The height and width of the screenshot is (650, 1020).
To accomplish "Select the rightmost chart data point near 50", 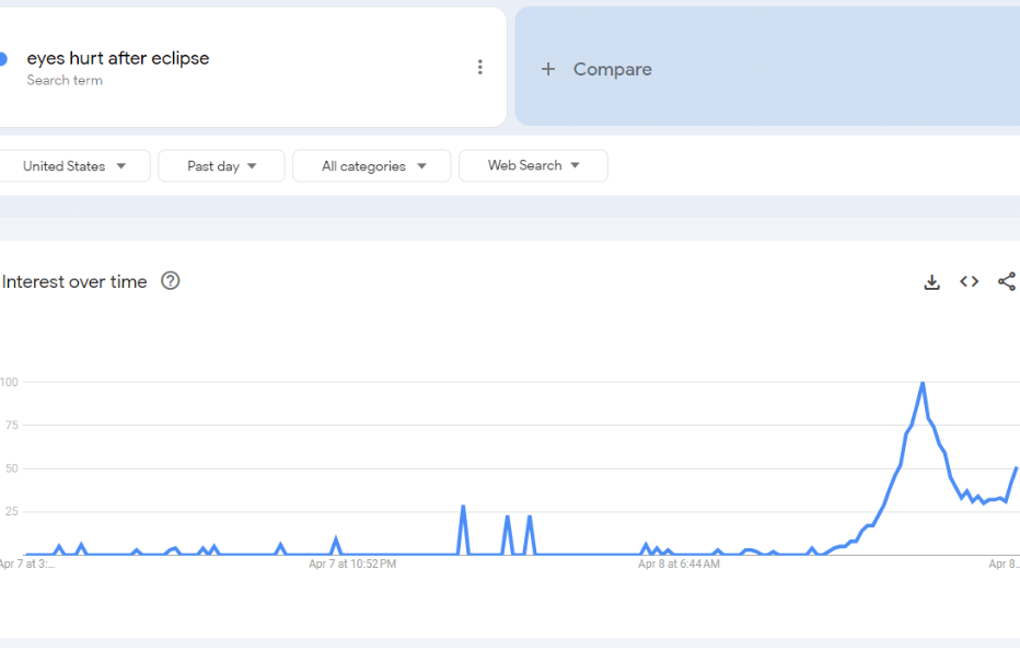I will click(x=1016, y=468).
